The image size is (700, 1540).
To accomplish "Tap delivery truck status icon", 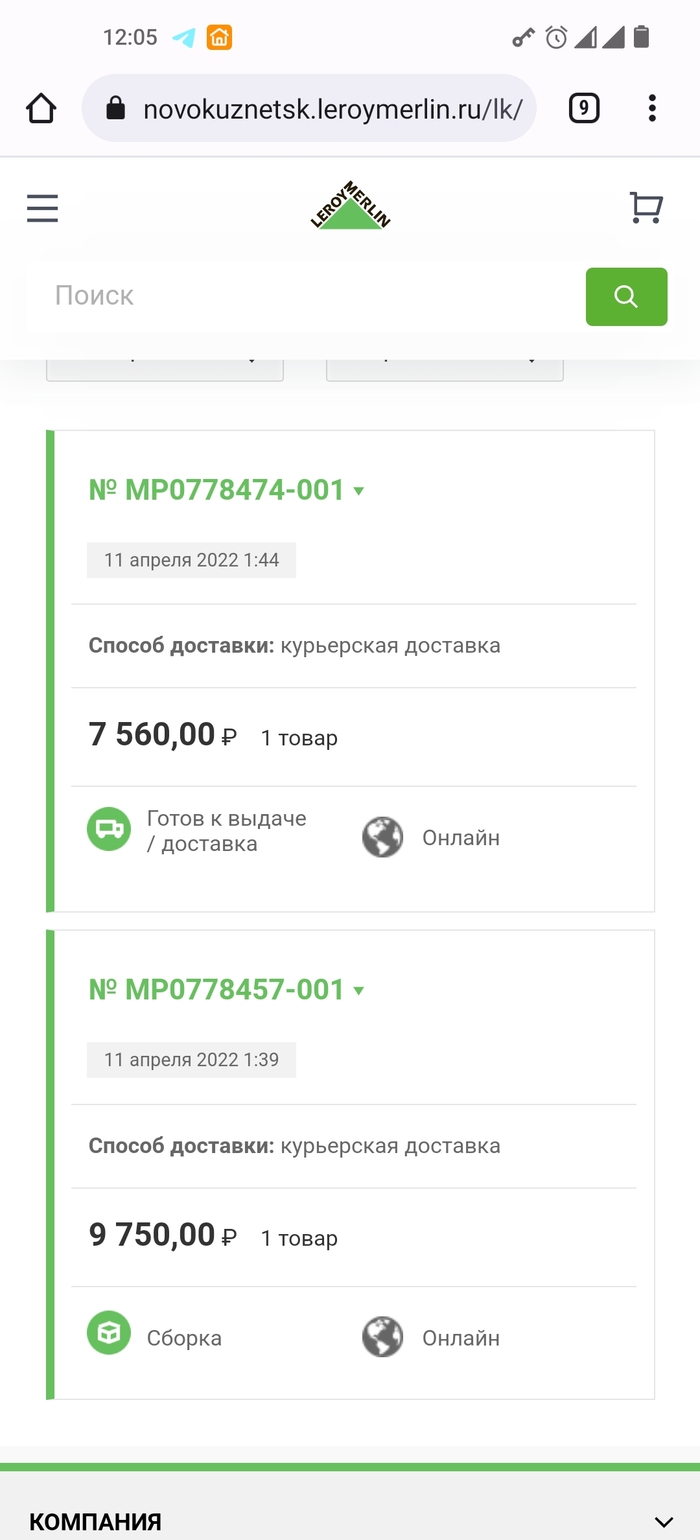I will (x=109, y=830).
